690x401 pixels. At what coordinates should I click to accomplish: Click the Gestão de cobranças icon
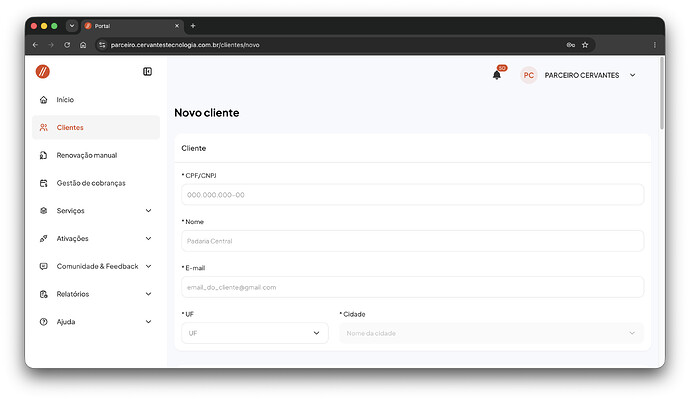click(x=44, y=183)
